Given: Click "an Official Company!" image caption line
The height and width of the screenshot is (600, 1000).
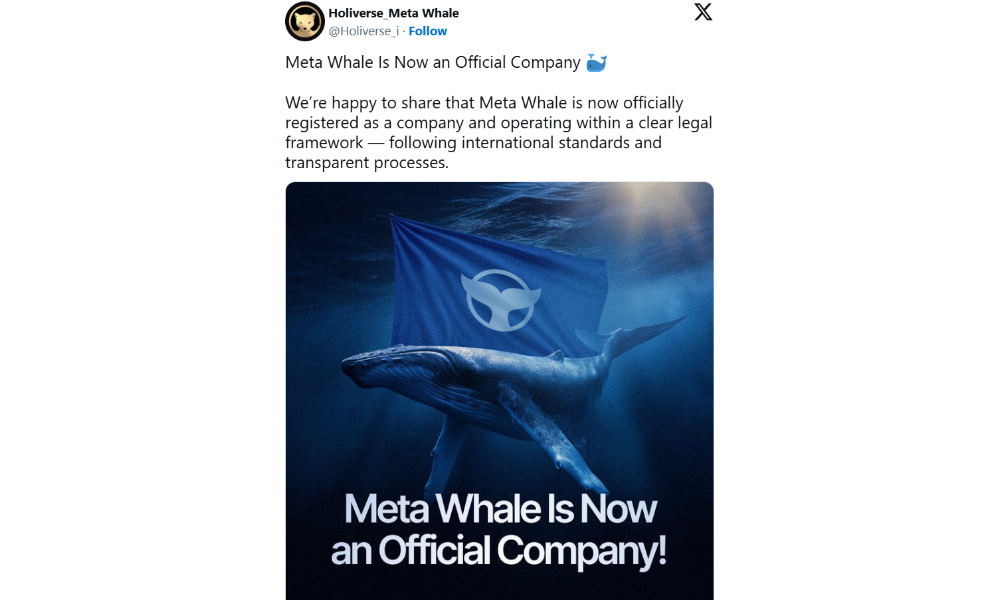Looking at the screenshot, I should [x=498, y=551].
